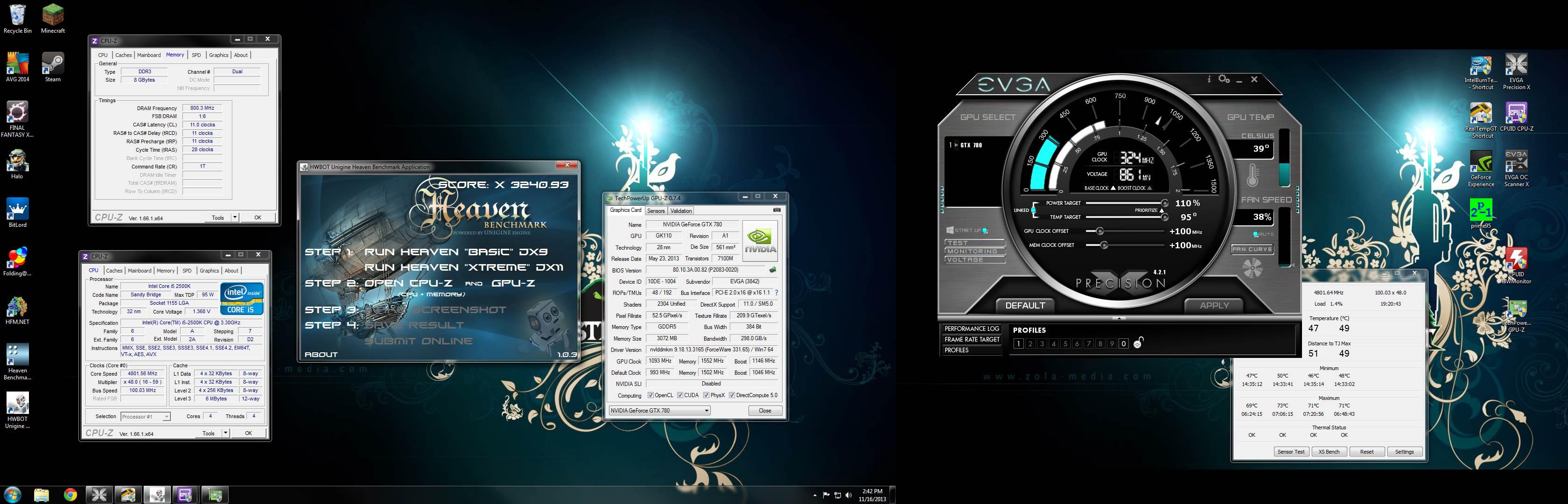
Task: Click the GPU-Z screenshot camera icon
Action: pos(777,210)
